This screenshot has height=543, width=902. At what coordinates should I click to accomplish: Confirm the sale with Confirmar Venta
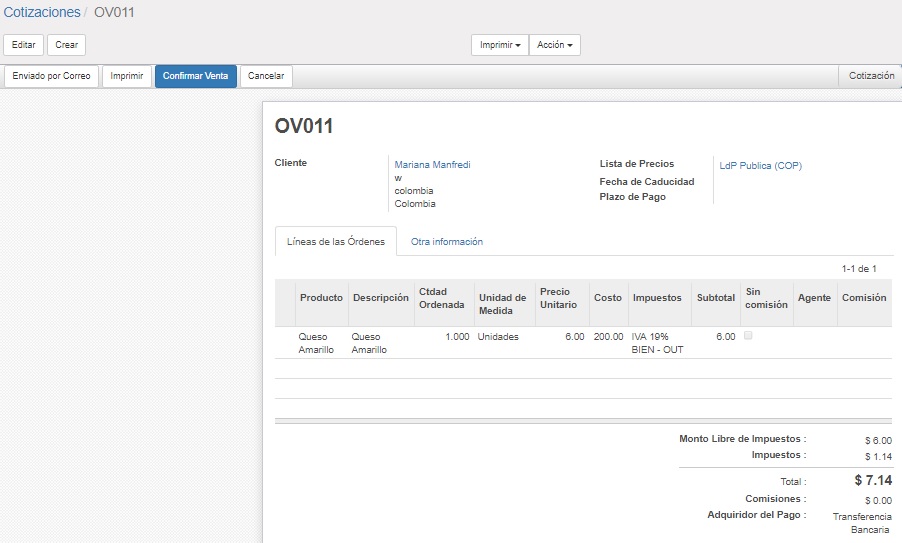tap(195, 76)
